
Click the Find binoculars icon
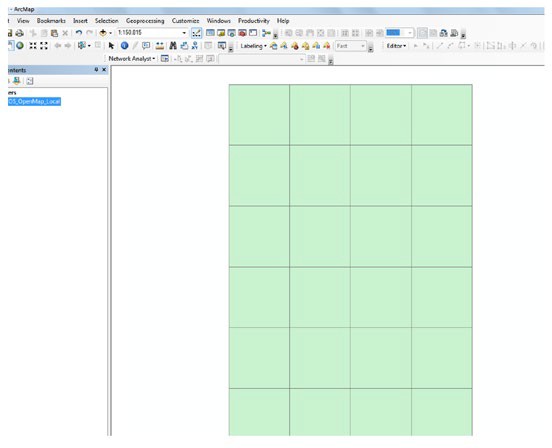[x=173, y=45]
